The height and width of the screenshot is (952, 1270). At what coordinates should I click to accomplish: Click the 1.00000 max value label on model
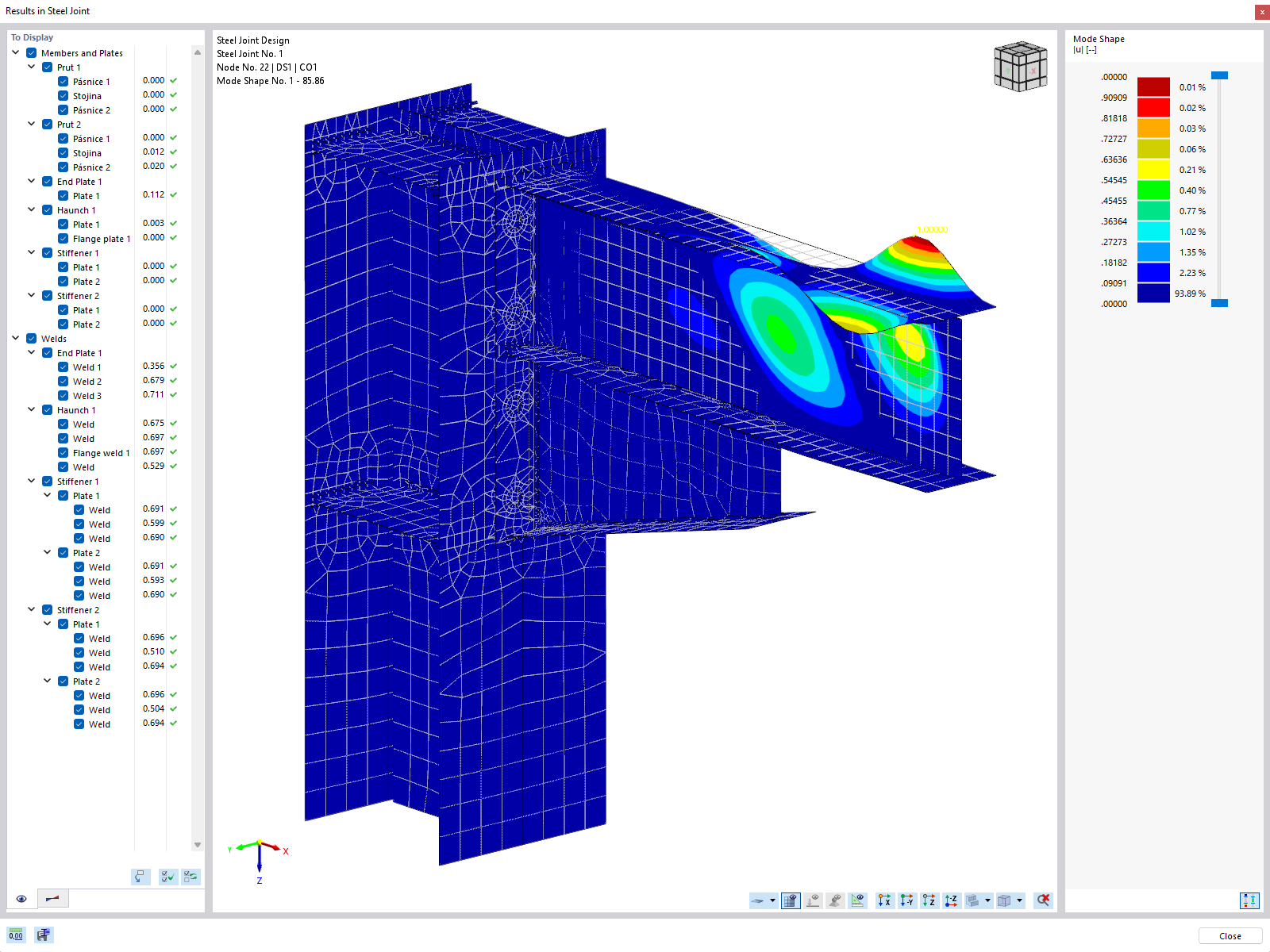(933, 230)
